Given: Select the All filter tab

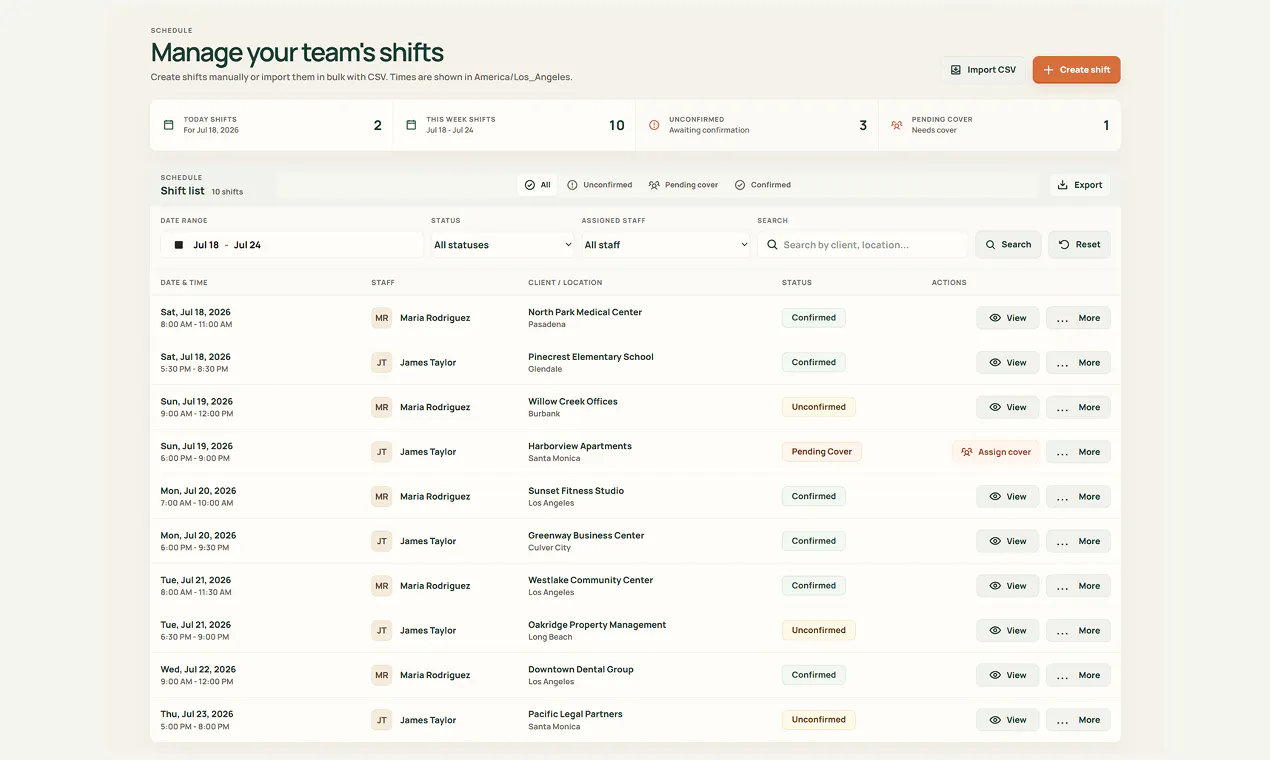Looking at the screenshot, I should tap(538, 185).
